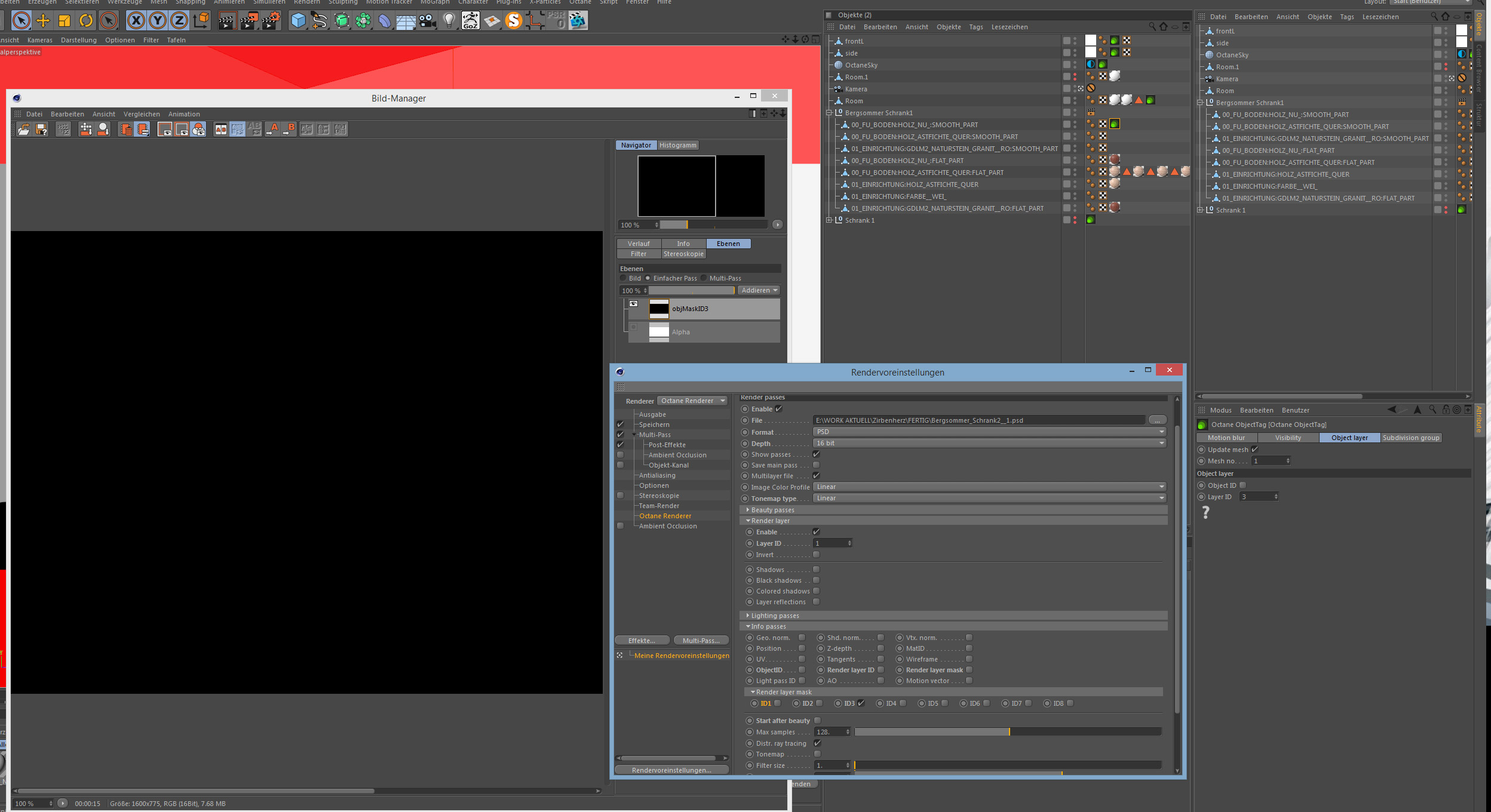Click the Effekte... button

pos(642,641)
